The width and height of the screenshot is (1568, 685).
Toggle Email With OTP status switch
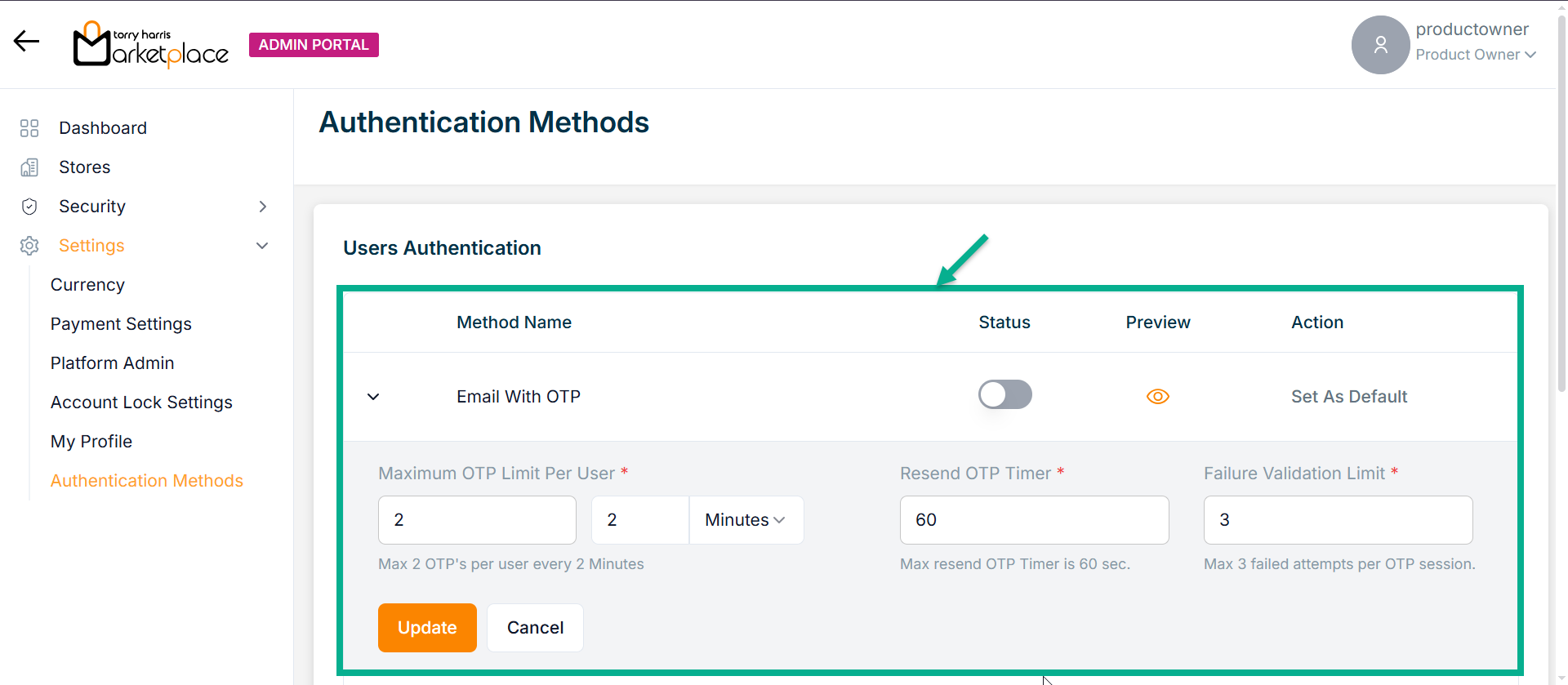[x=1004, y=395]
